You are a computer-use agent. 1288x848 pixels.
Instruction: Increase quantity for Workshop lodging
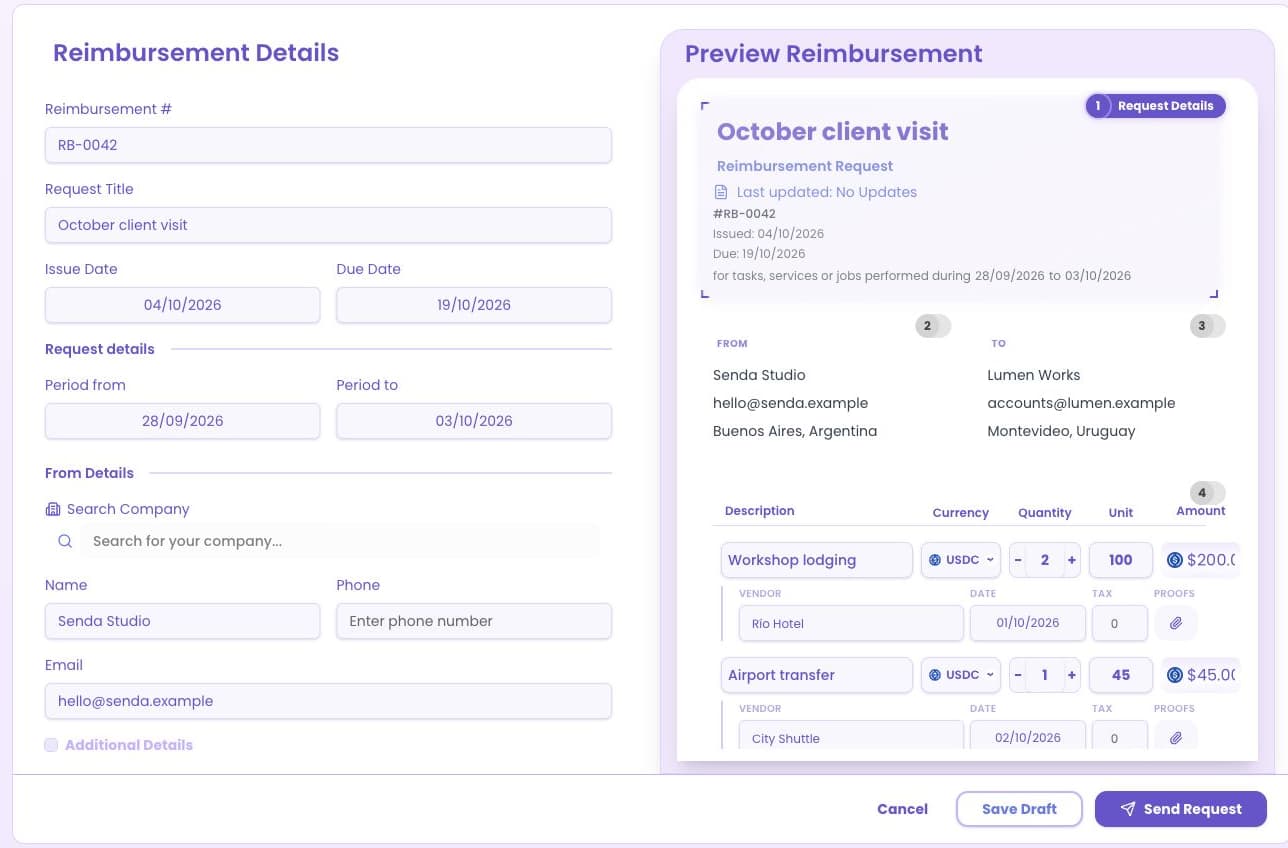pos(1071,560)
